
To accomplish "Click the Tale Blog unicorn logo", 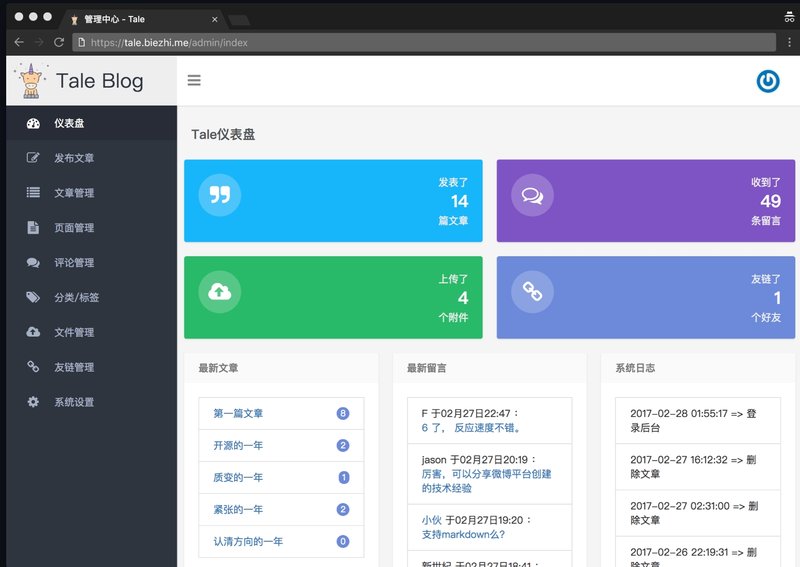I will tap(31, 81).
